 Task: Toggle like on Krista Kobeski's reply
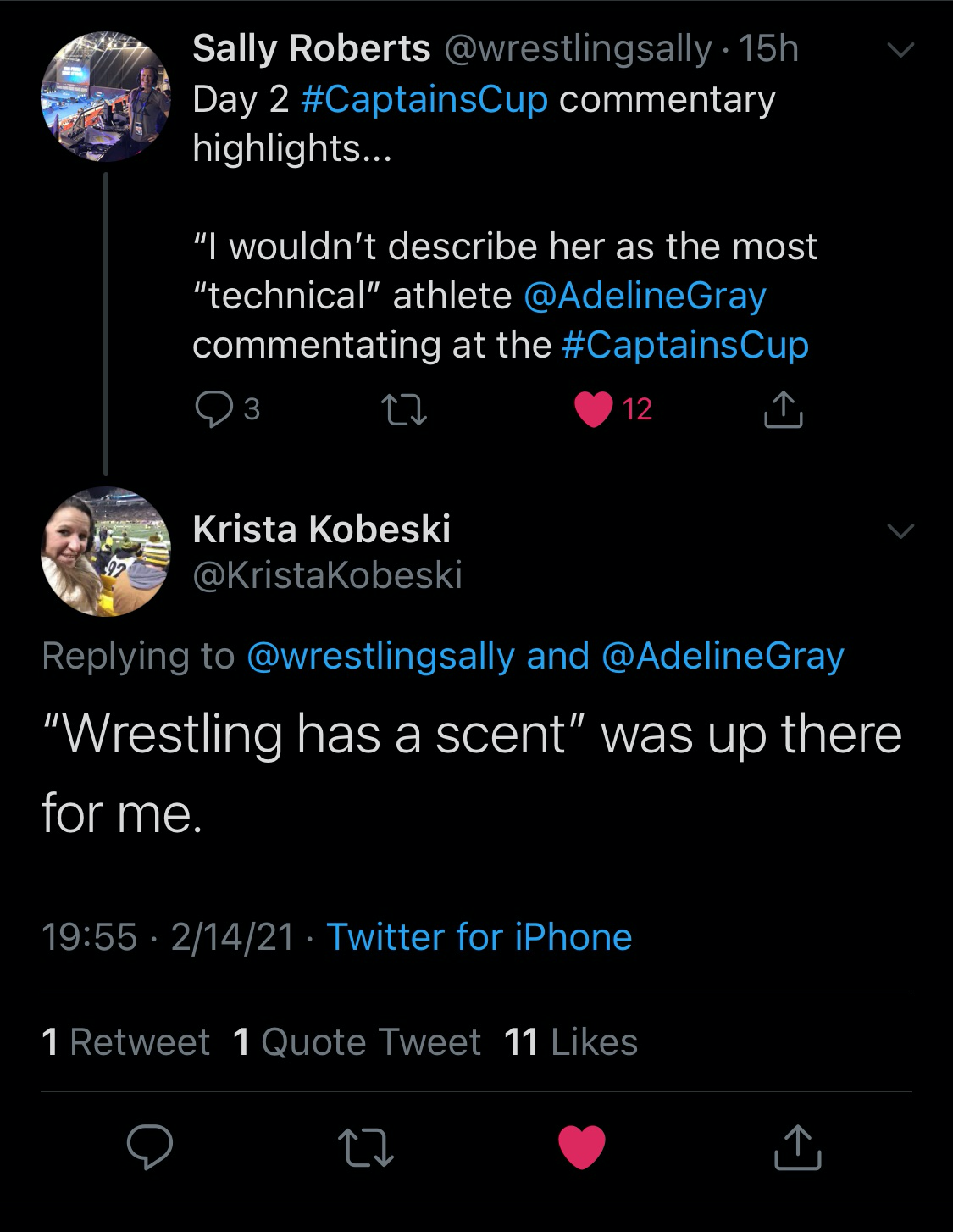pos(582,1147)
